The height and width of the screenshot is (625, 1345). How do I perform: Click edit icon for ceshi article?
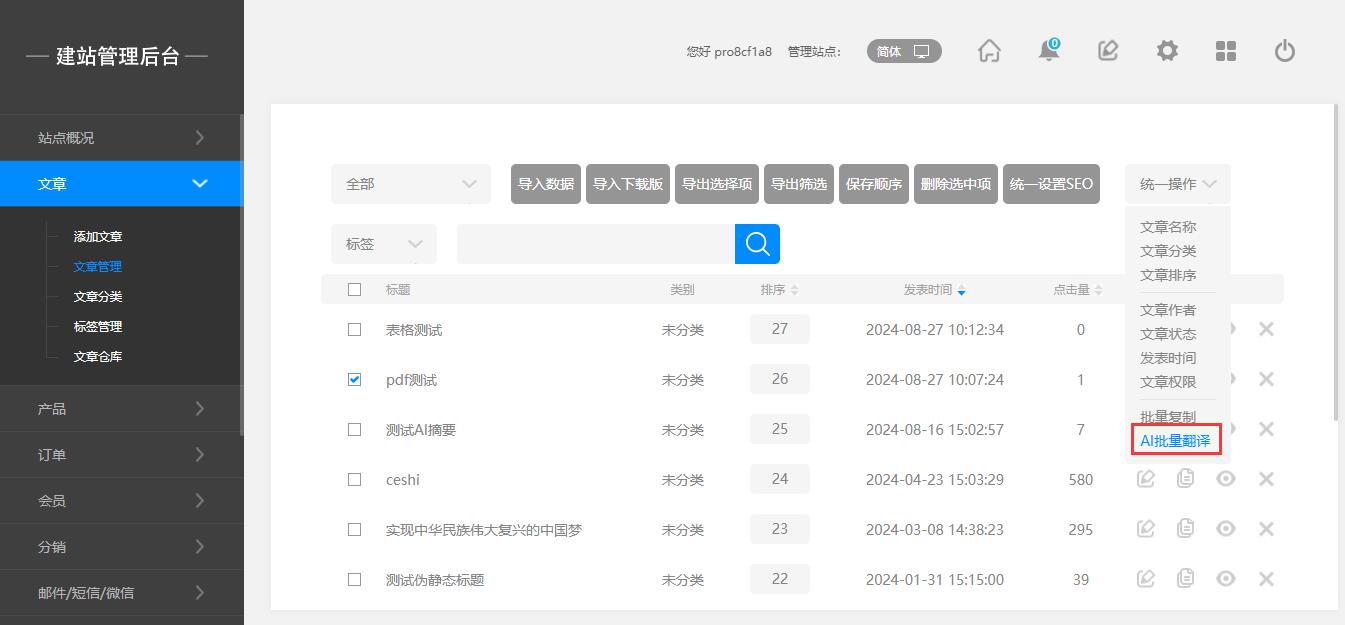[1146, 479]
